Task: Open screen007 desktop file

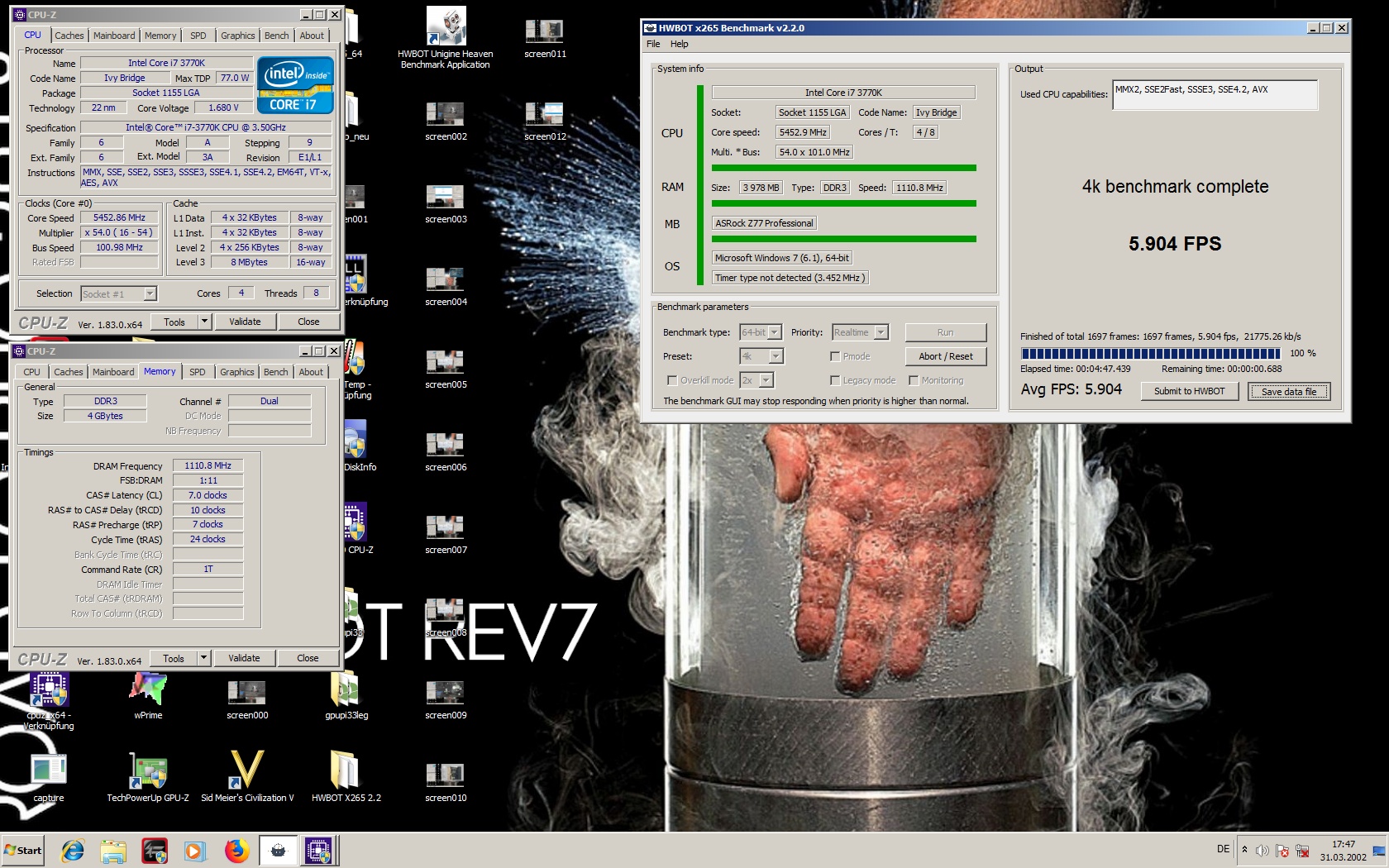Action: point(446,534)
